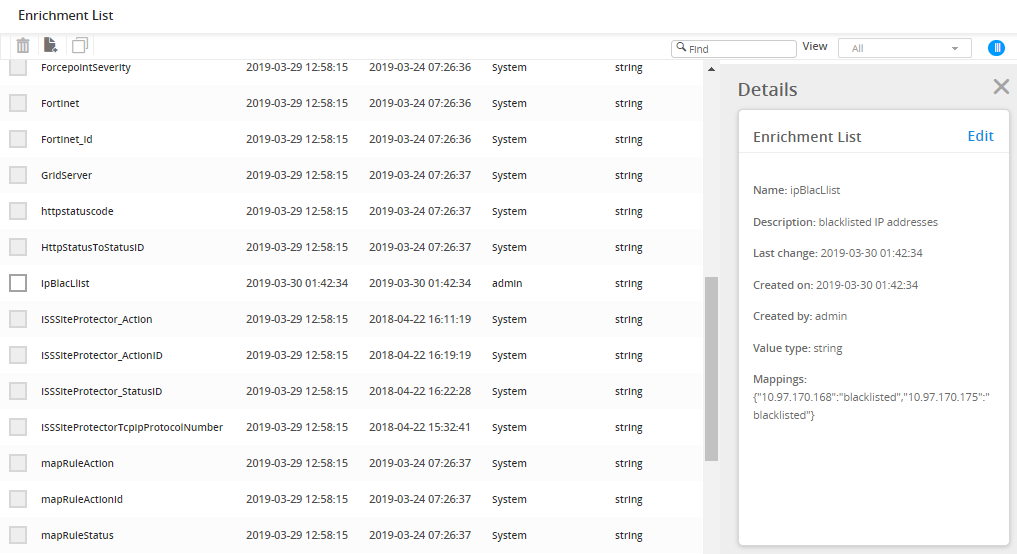Click 2018-04-22 16:19:19 creation date
1017x554 pixels.
420,355
